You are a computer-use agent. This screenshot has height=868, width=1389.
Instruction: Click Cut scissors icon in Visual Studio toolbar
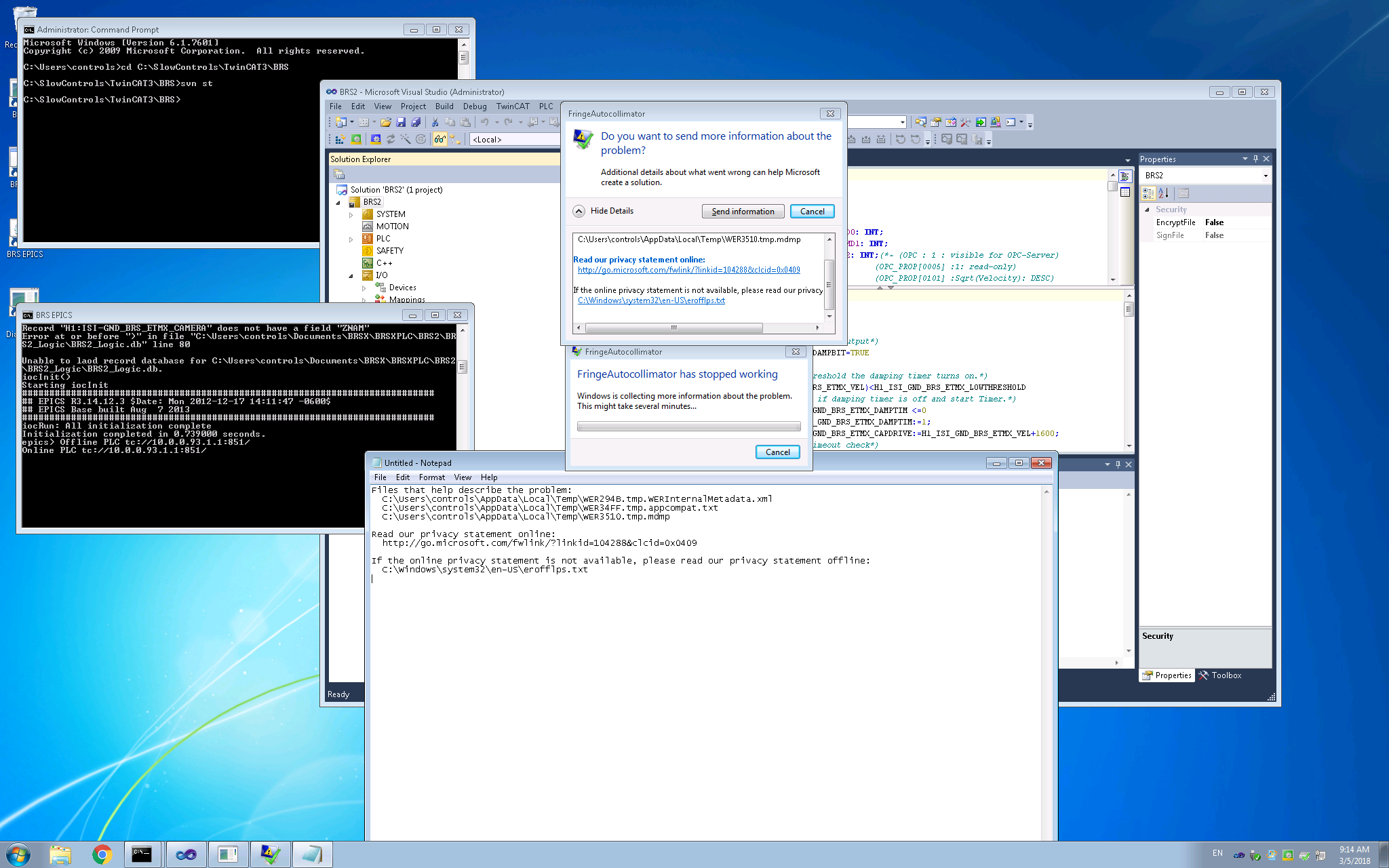point(435,122)
